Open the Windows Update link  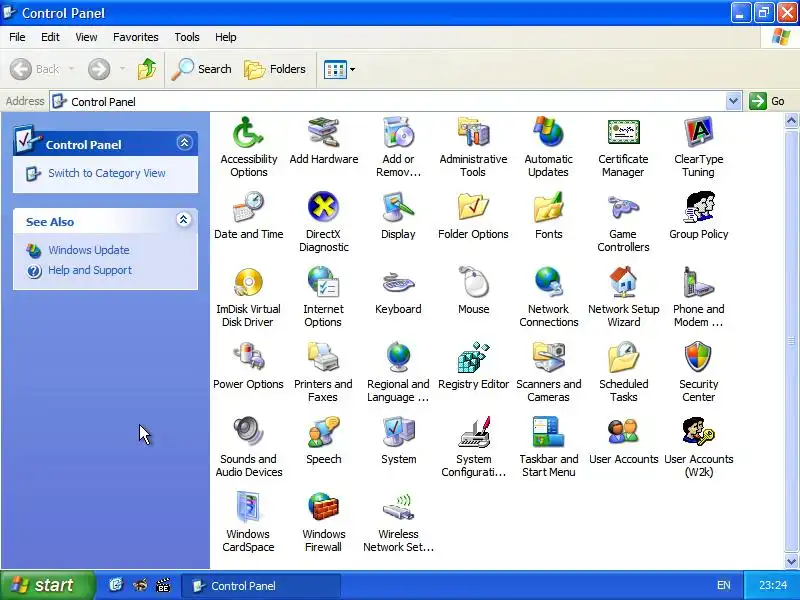(x=89, y=250)
